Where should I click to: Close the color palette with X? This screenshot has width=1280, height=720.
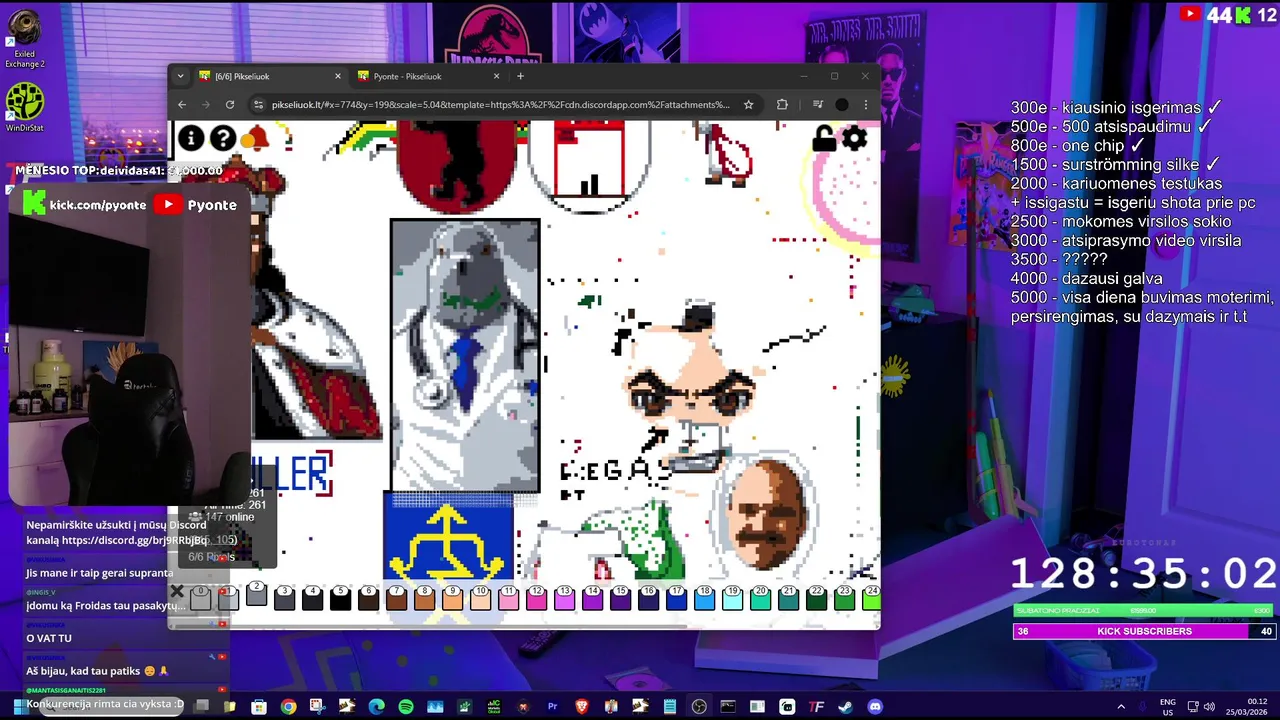click(x=177, y=592)
